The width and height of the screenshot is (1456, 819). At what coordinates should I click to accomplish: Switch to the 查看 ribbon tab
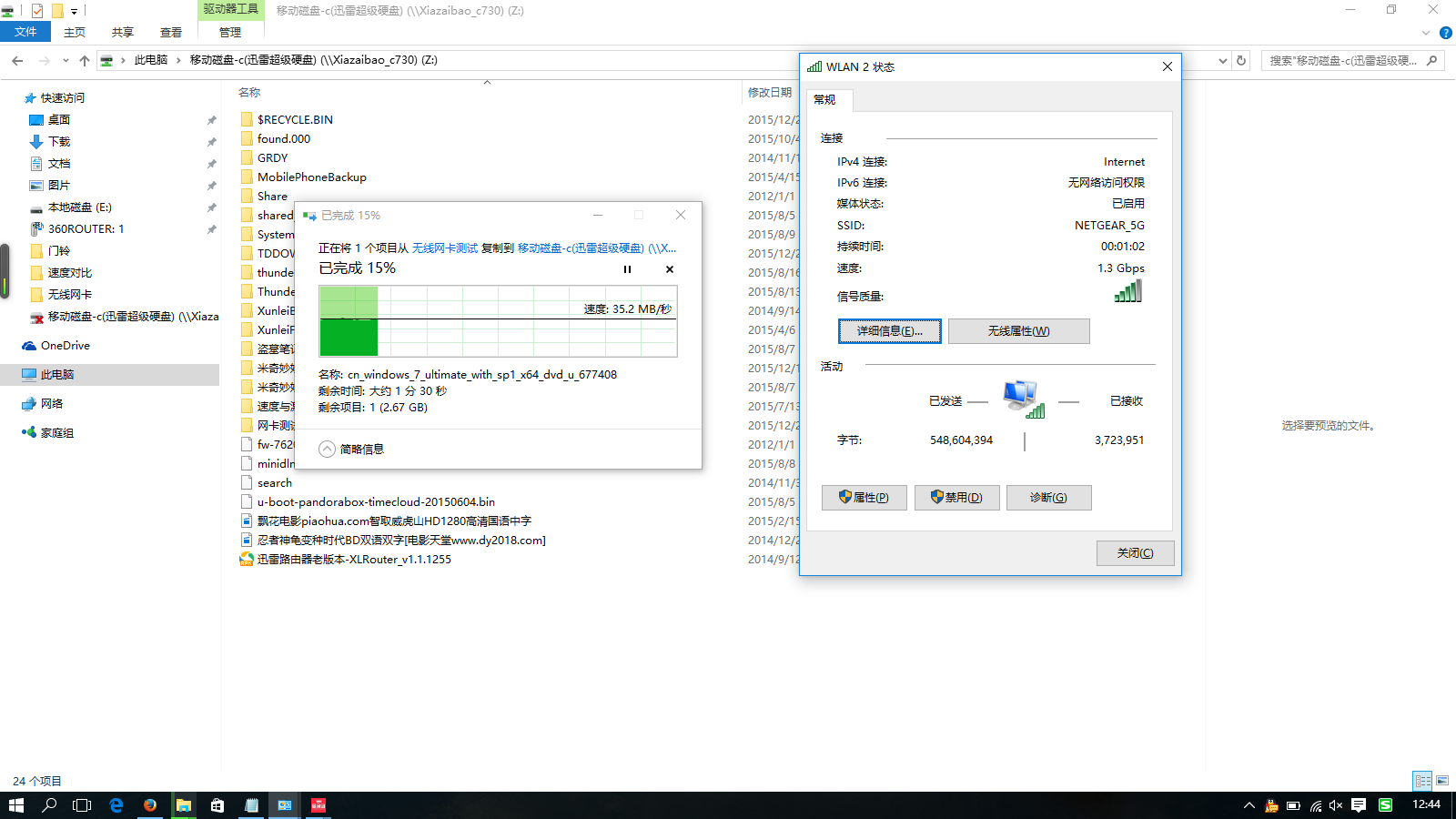pyautogui.click(x=171, y=32)
